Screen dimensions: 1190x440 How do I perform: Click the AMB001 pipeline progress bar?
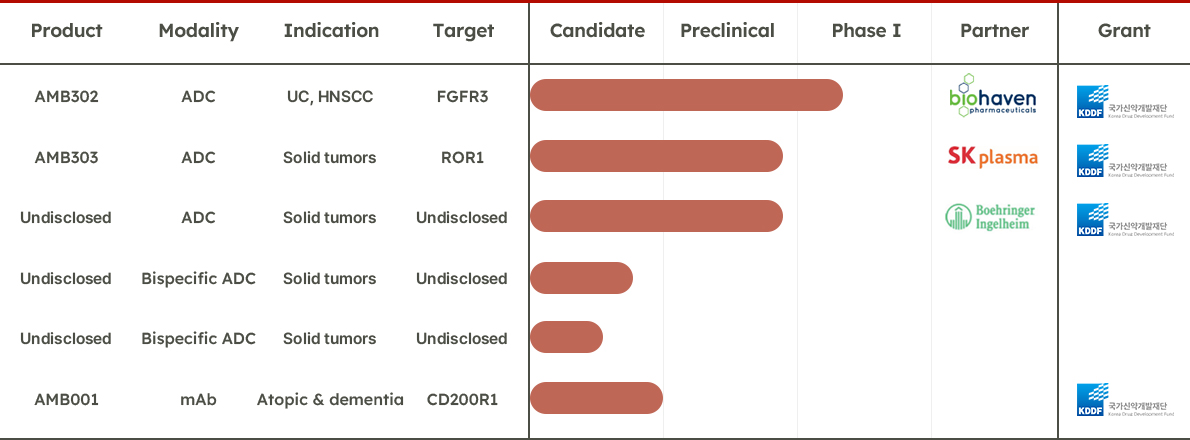click(596, 398)
